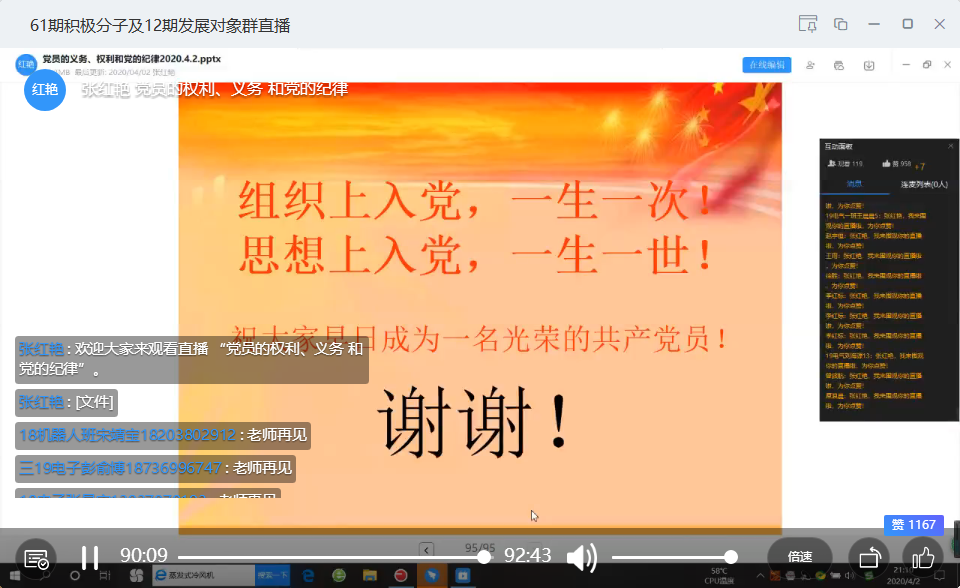Image resolution: width=960 pixels, height=588 pixels.
Task: Click the 在线编辑 button
Action: click(767, 65)
